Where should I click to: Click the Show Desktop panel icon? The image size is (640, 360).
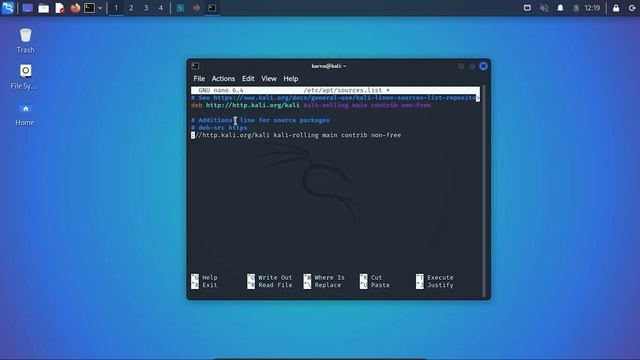27,8
